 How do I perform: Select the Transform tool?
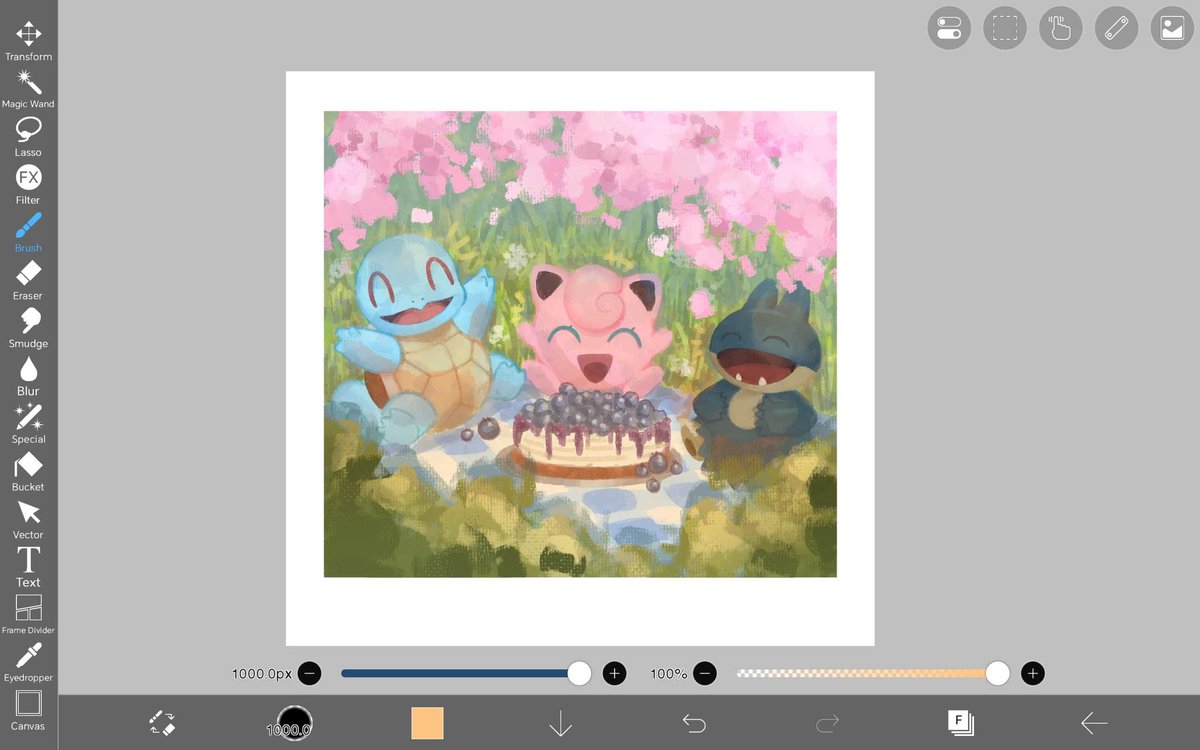28,41
